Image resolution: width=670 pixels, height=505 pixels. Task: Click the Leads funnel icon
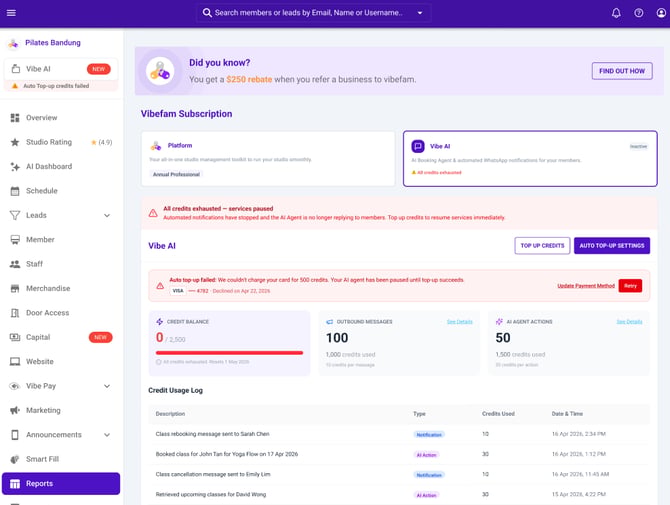point(15,215)
